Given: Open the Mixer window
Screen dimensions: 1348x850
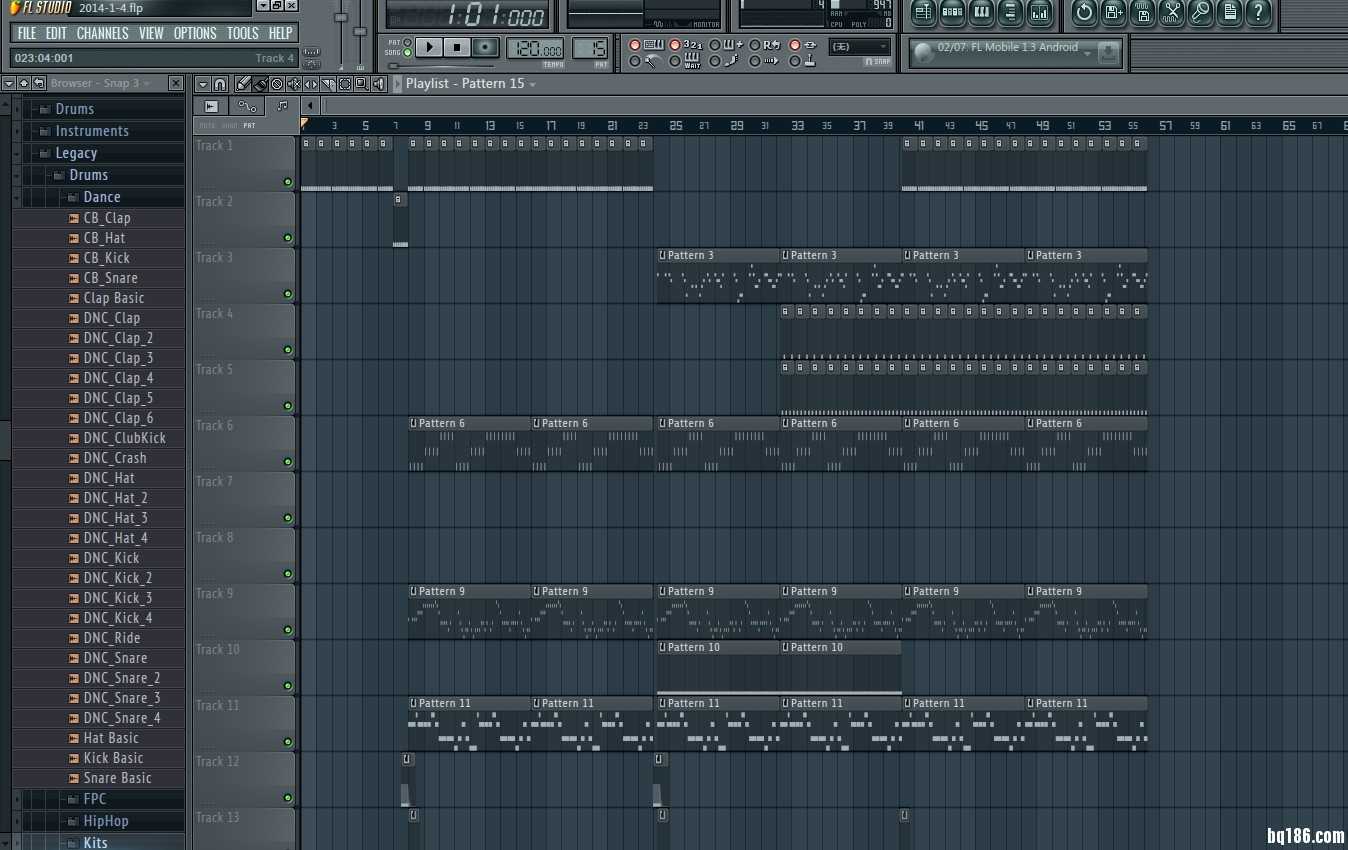Looking at the screenshot, I should point(1039,13).
